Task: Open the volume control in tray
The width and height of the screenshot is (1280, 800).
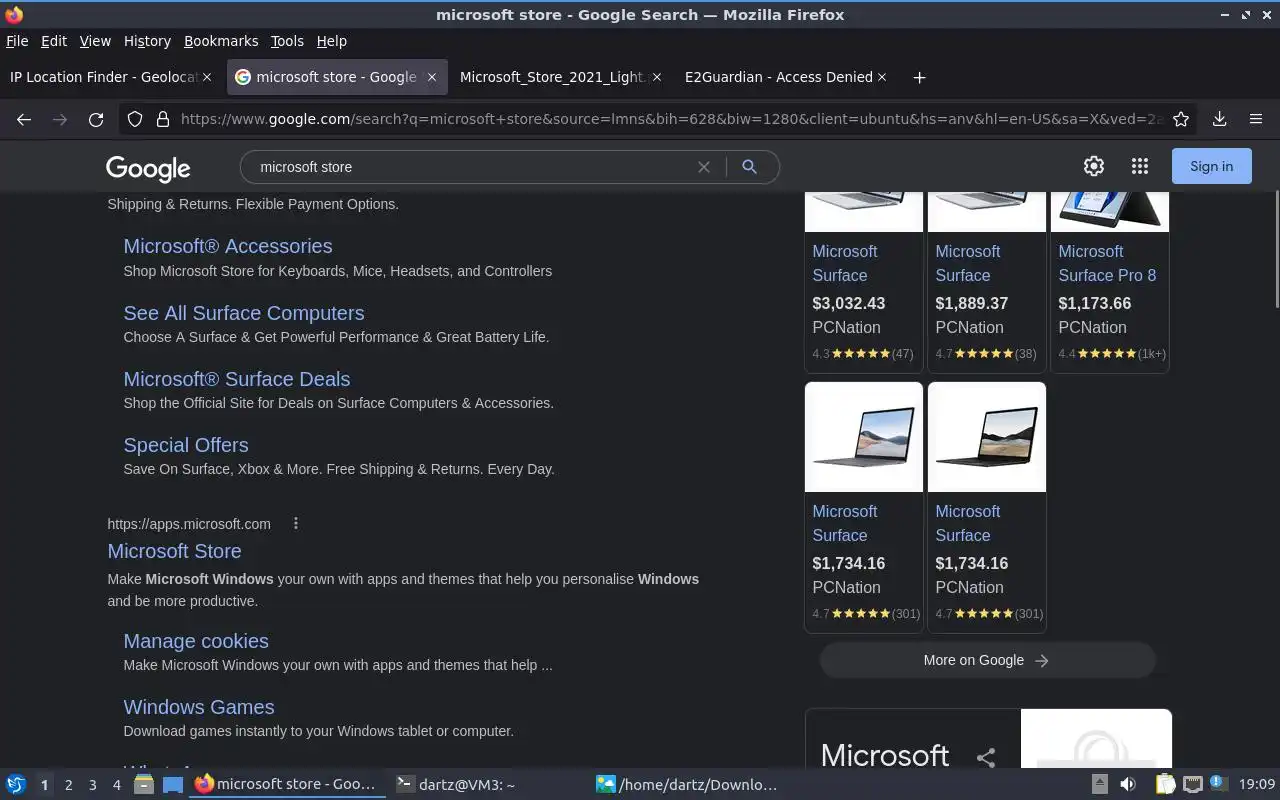Action: pos(1128,785)
